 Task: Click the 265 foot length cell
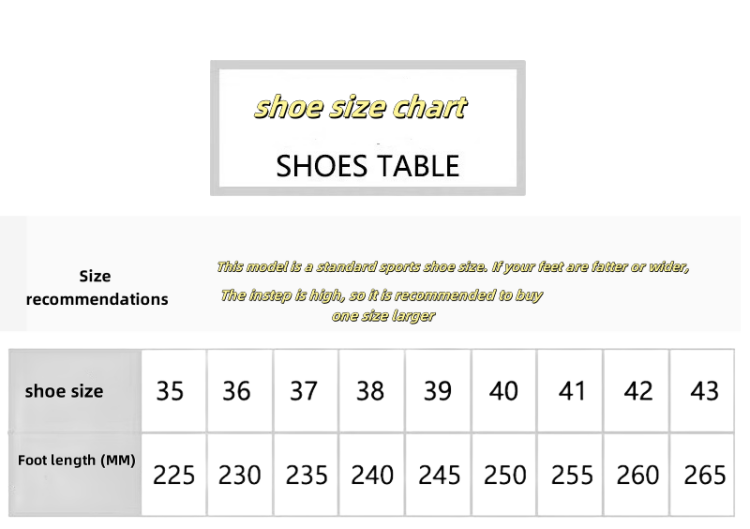pyautogui.click(x=702, y=474)
